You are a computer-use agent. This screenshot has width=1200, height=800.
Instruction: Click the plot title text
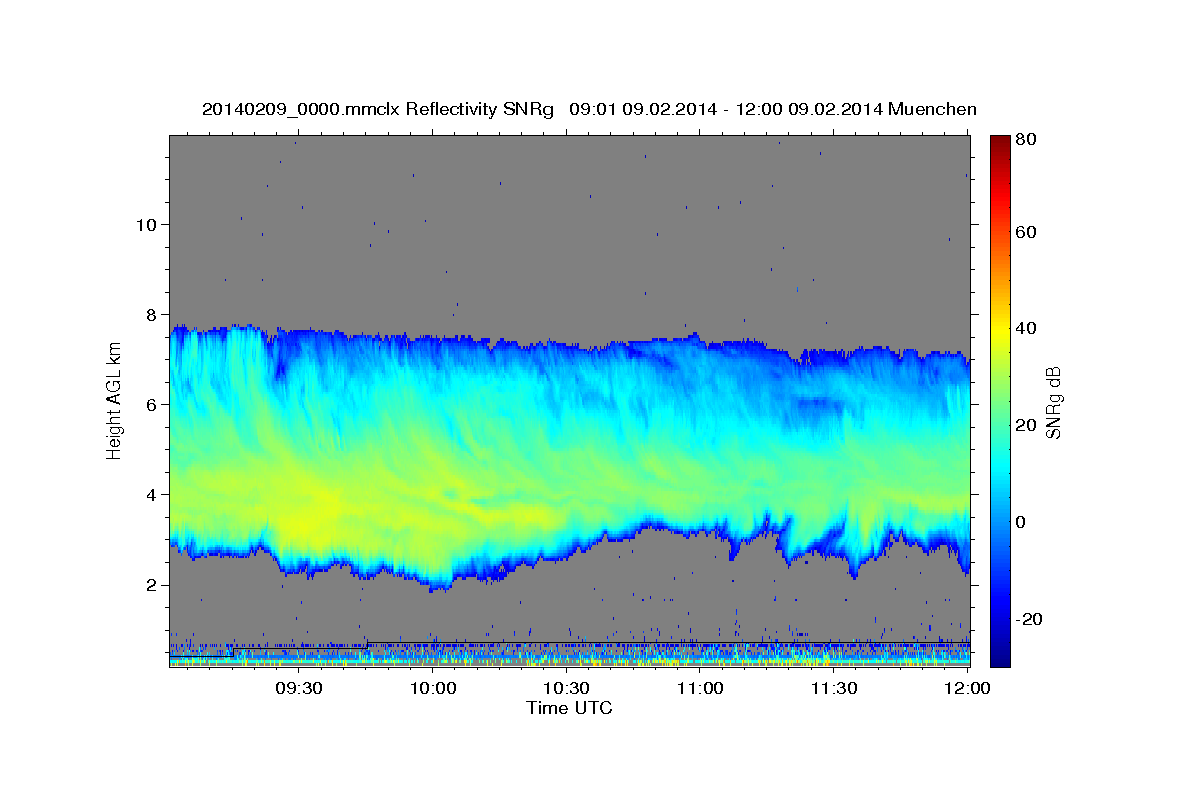(589, 109)
